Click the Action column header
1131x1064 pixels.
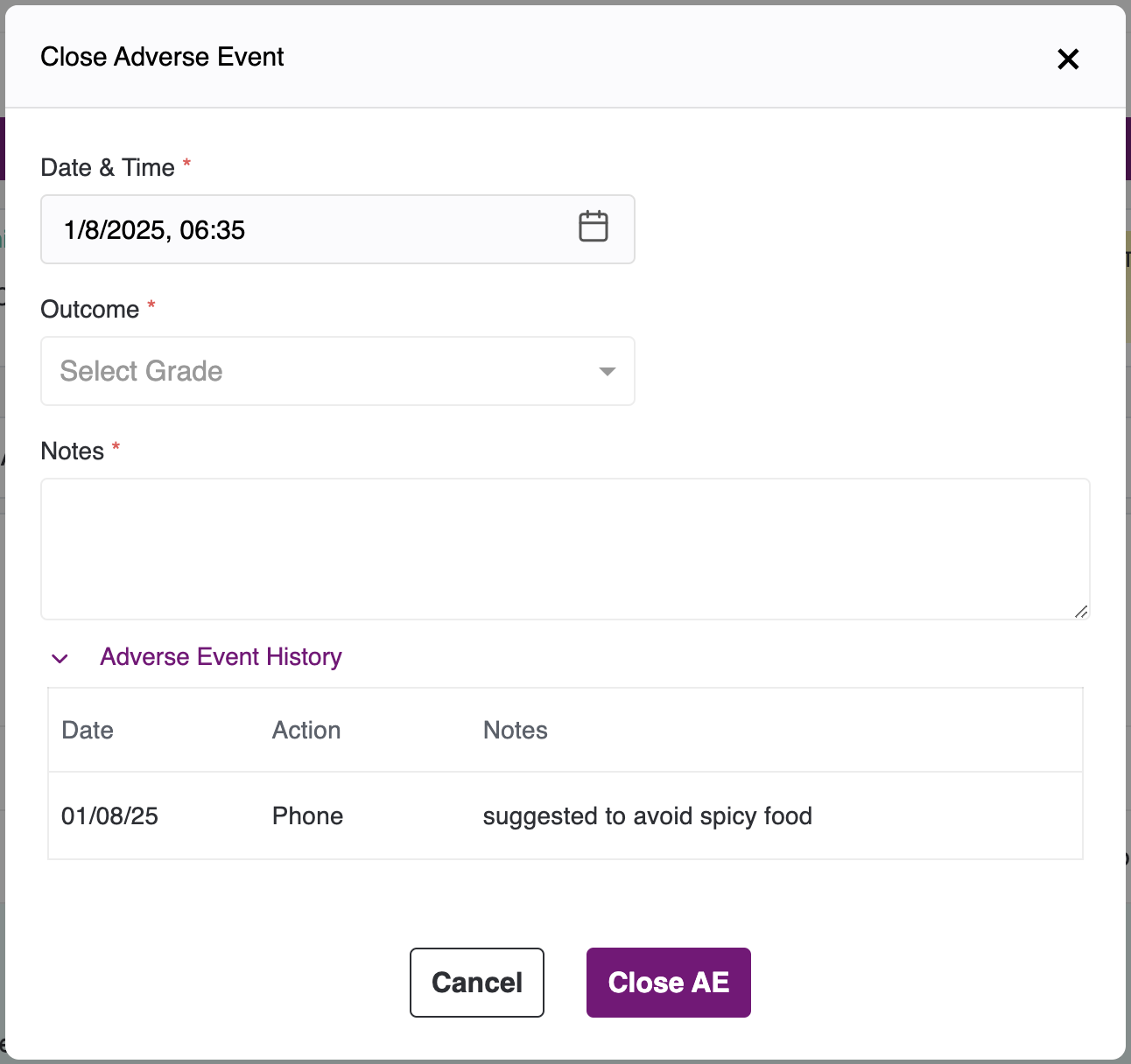point(306,731)
